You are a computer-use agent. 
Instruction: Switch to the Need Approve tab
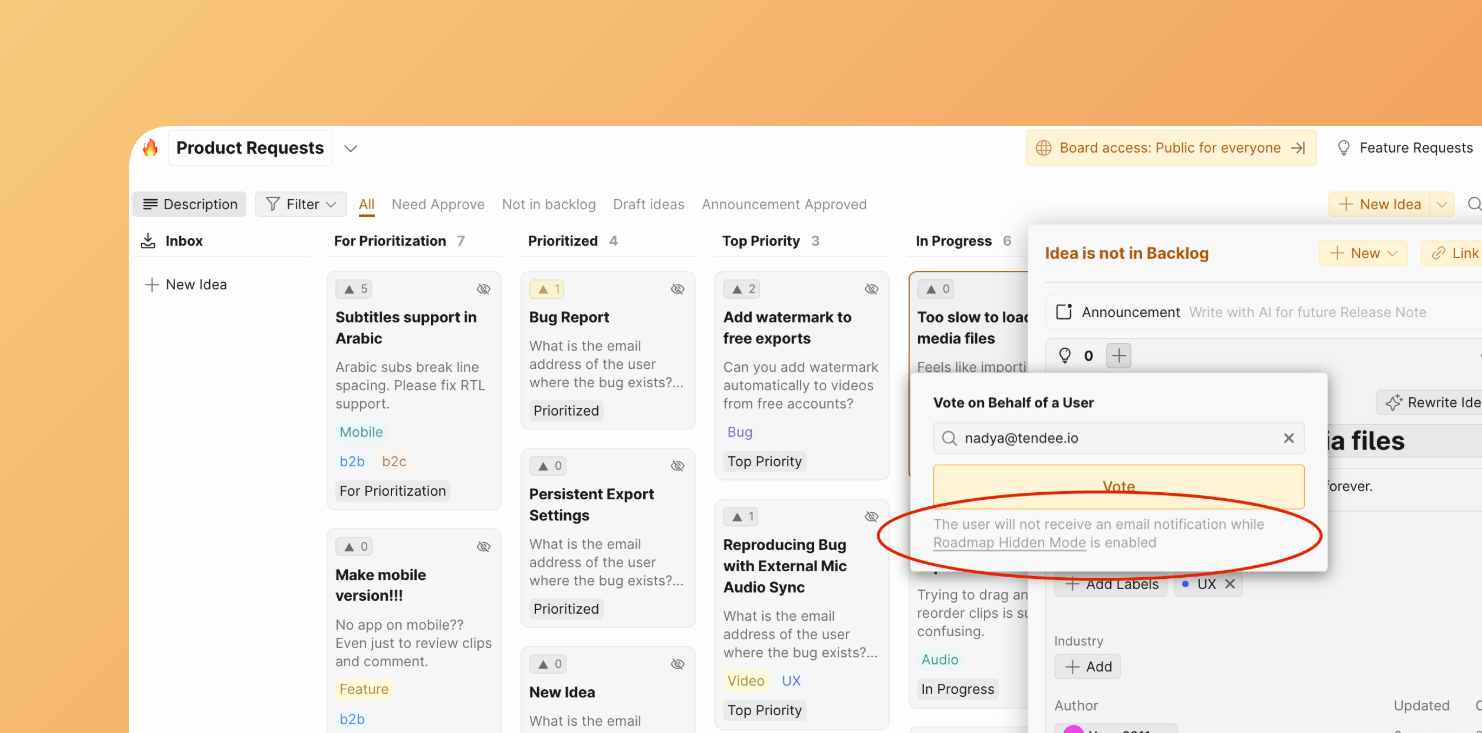tap(438, 204)
